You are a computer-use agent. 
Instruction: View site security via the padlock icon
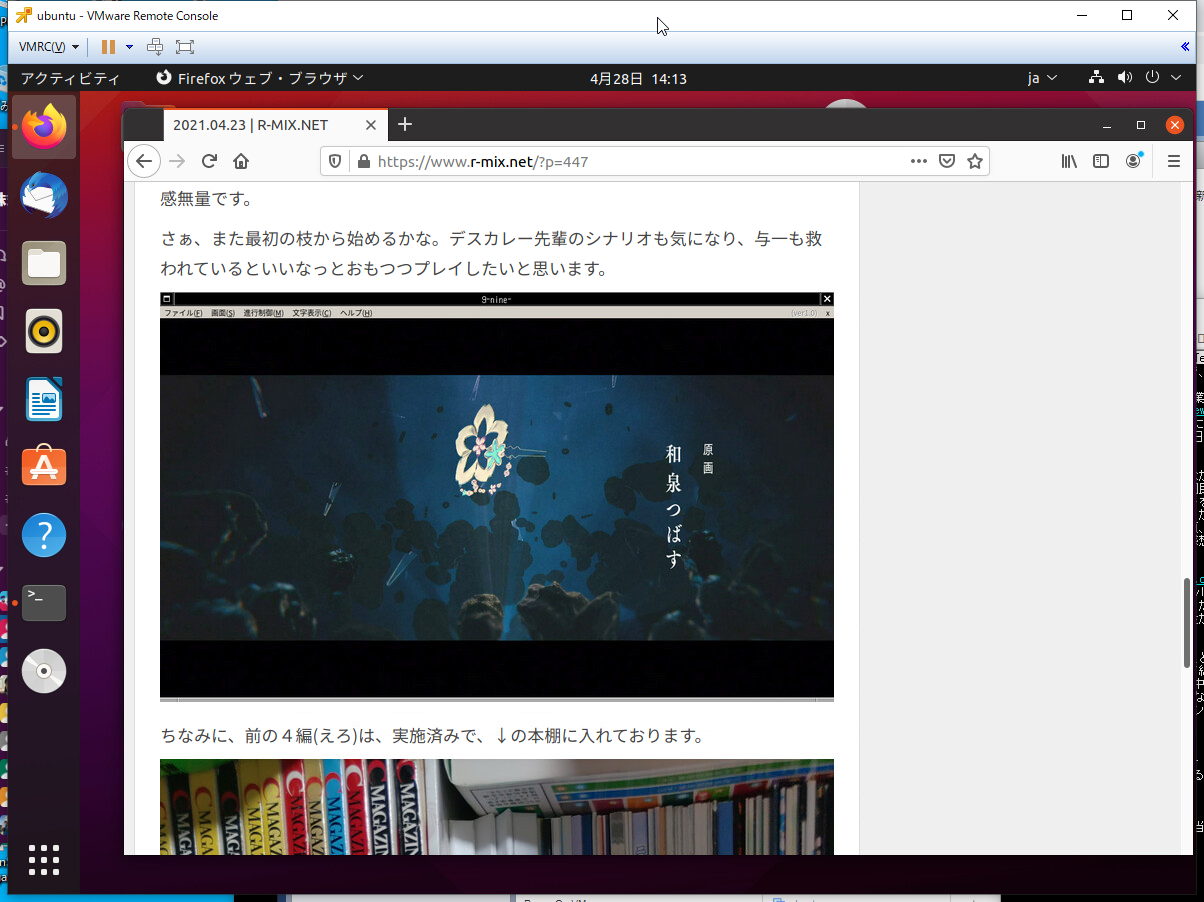tap(363, 161)
